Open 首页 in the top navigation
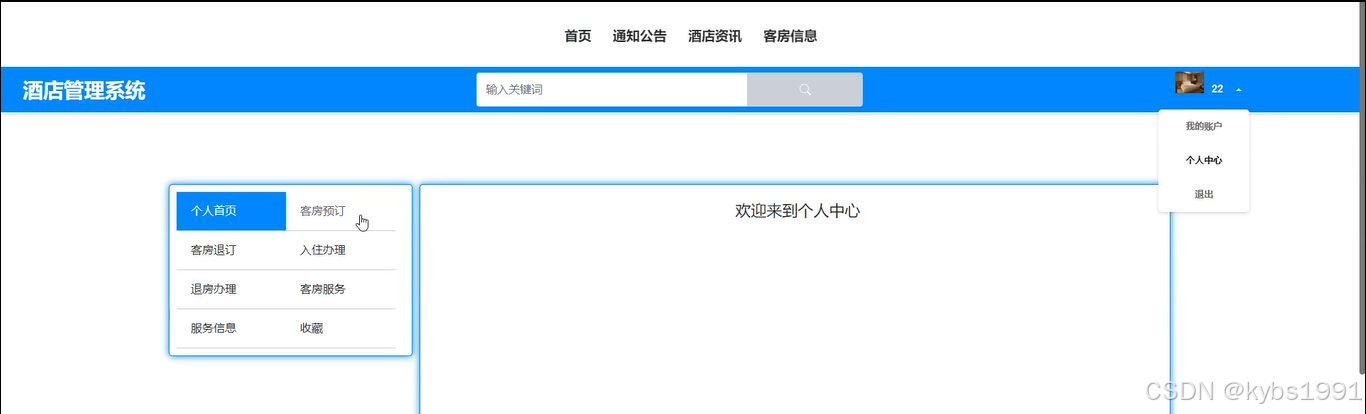The width and height of the screenshot is (1366, 414). click(x=578, y=36)
